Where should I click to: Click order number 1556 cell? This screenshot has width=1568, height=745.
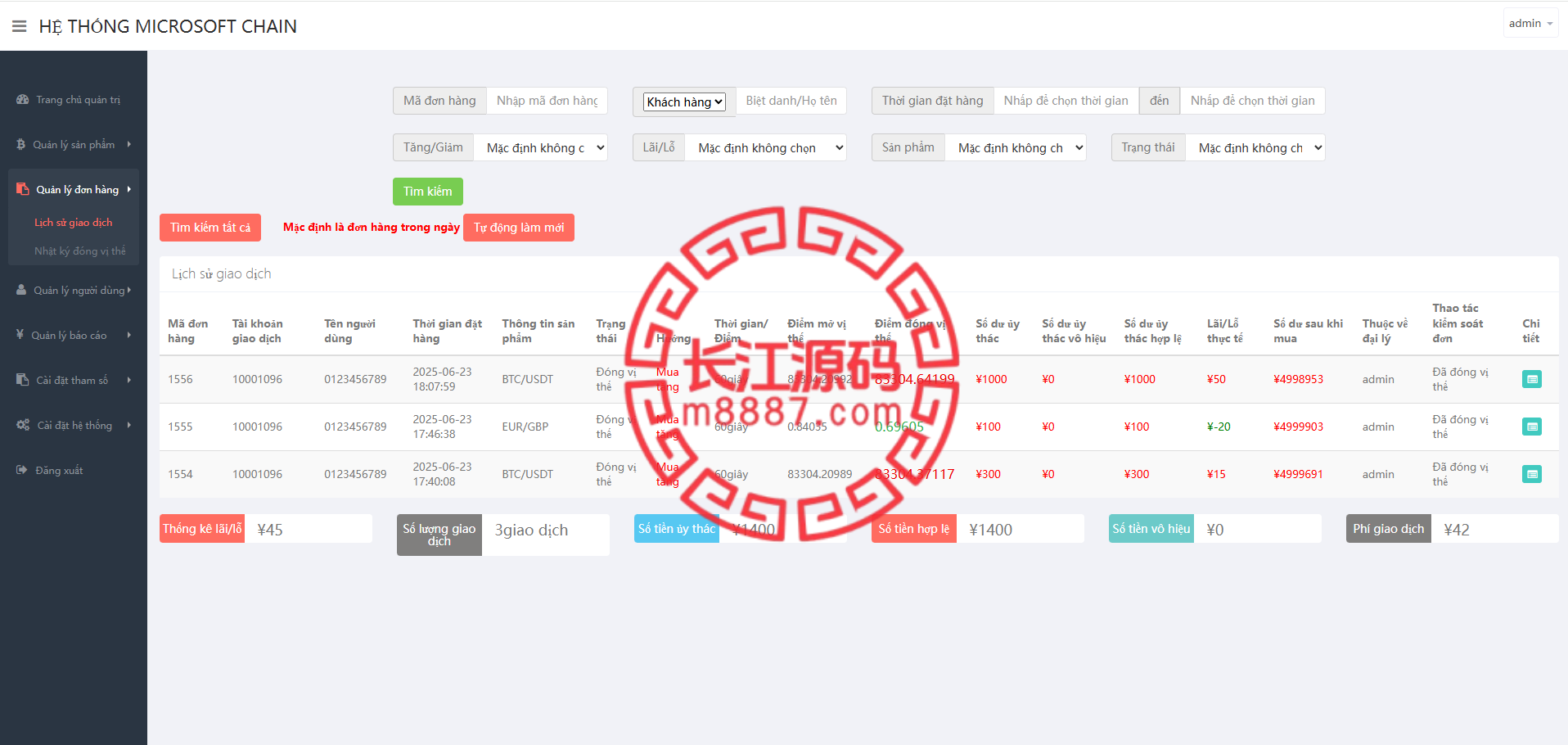[181, 379]
